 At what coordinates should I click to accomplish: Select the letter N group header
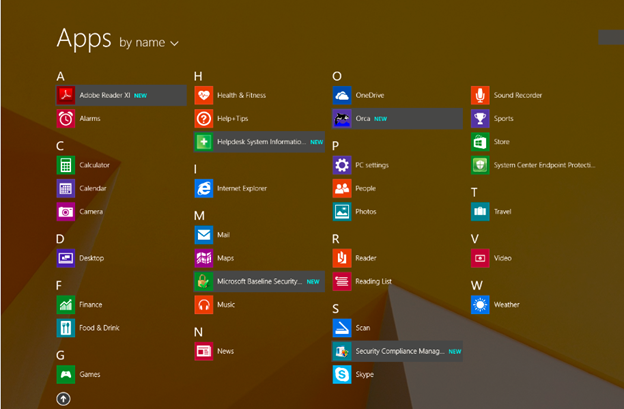click(x=198, y=332)
